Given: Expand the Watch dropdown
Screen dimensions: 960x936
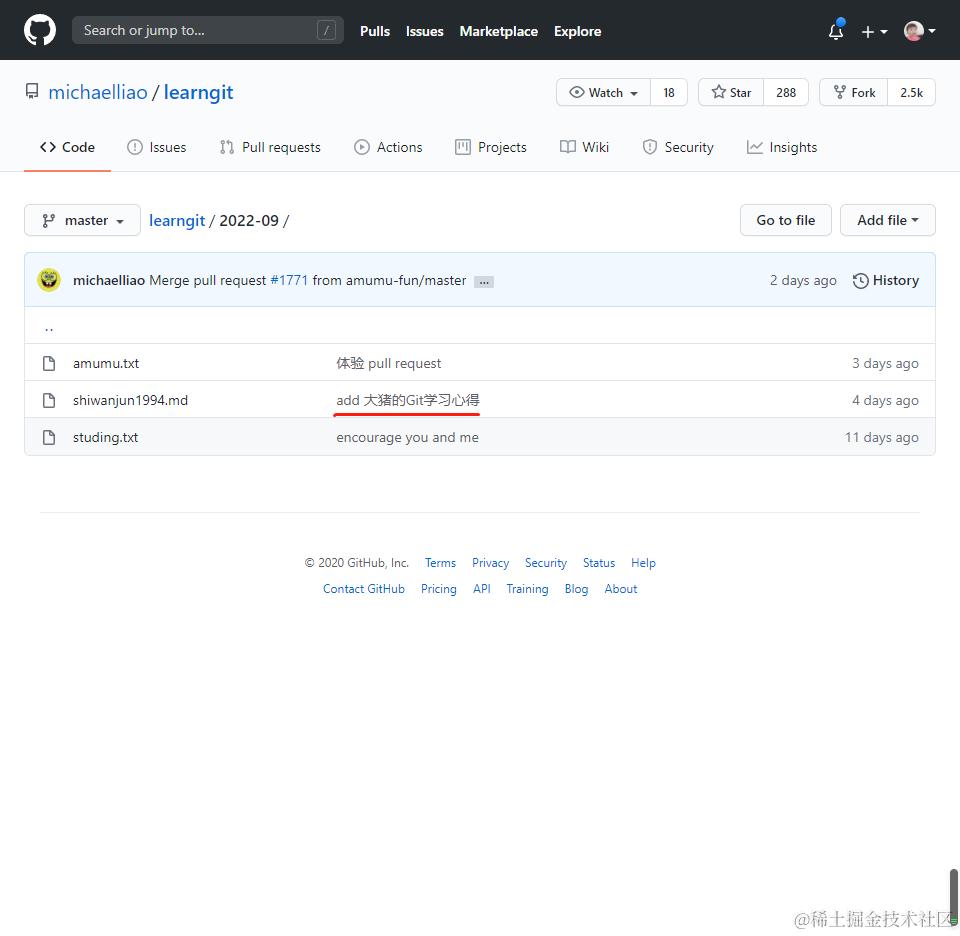Looking at the screenshot, I should (603, 92).
